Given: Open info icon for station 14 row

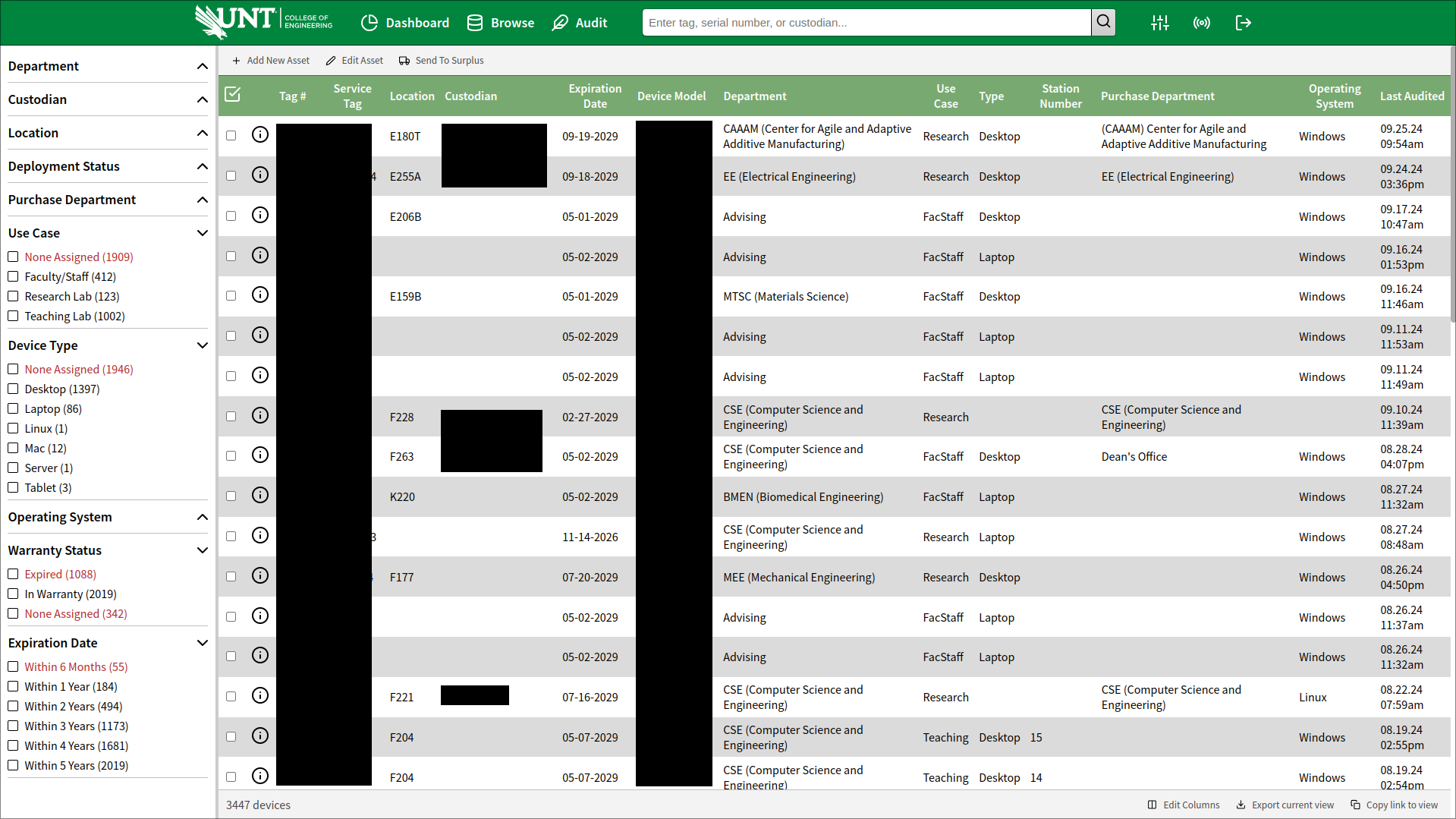Looking at the screenshot, I should [x=260, y=776].
